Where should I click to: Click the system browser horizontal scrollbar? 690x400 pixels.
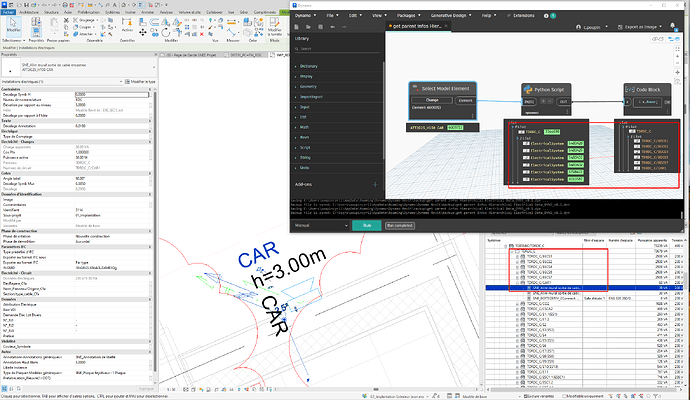click(583, 389)
